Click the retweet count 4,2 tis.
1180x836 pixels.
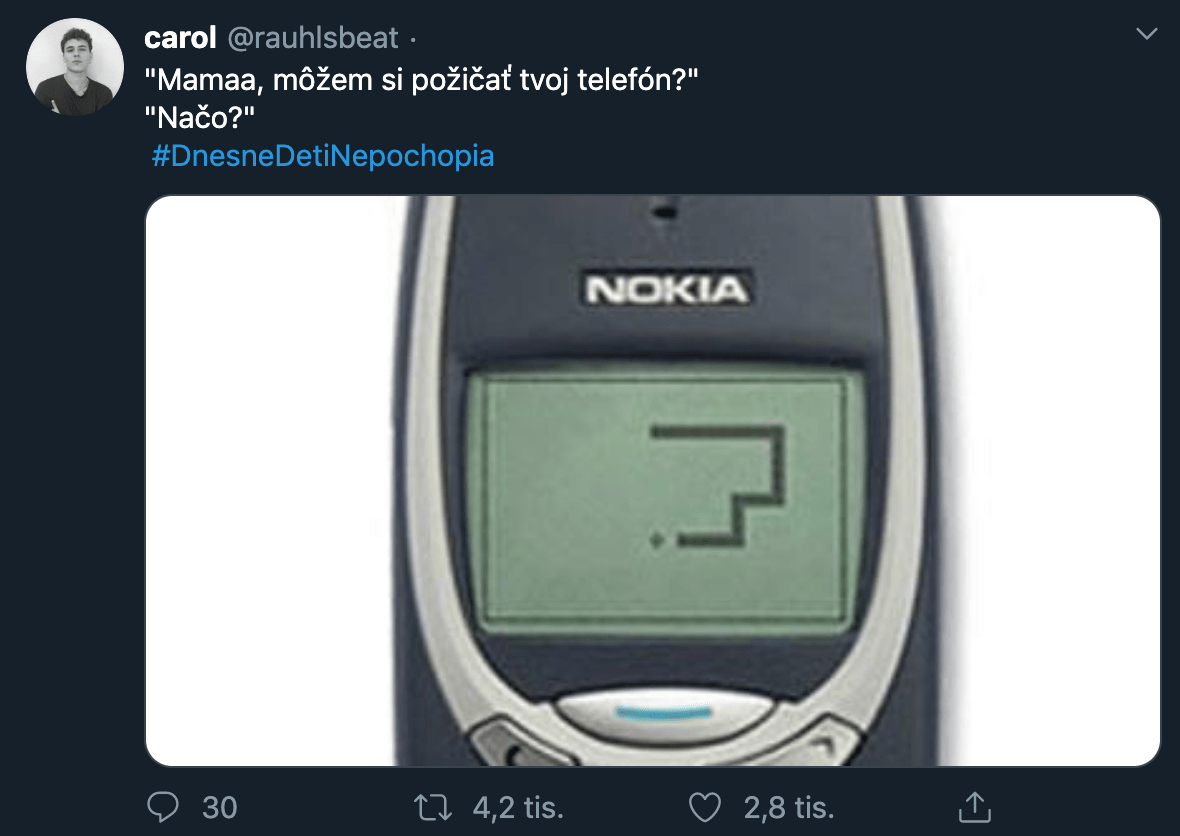coord(516,806)
